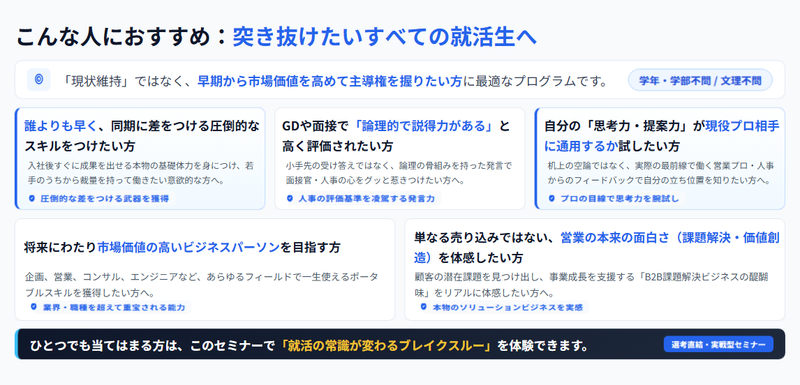The height and width of the screenshot is (385, 800).
Task: Click the shield icon beside 人事の評価基準を凌駕する発言力
Action: 290,198
